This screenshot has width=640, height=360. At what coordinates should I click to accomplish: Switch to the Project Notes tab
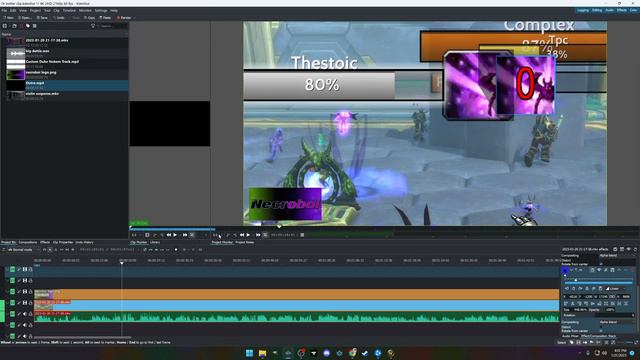[244, 242]
